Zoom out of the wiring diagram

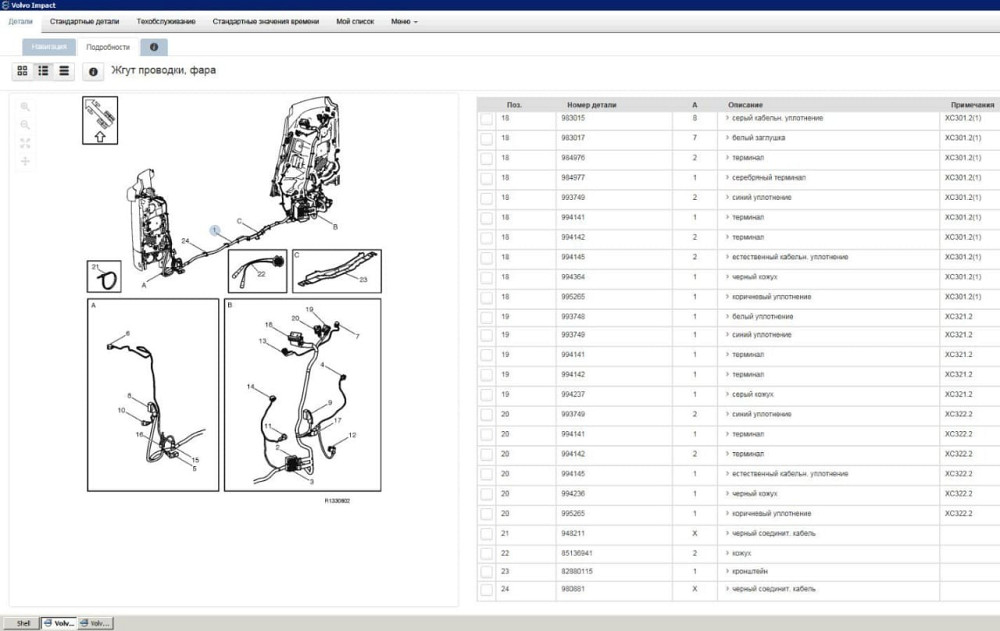tap(25, 125)
